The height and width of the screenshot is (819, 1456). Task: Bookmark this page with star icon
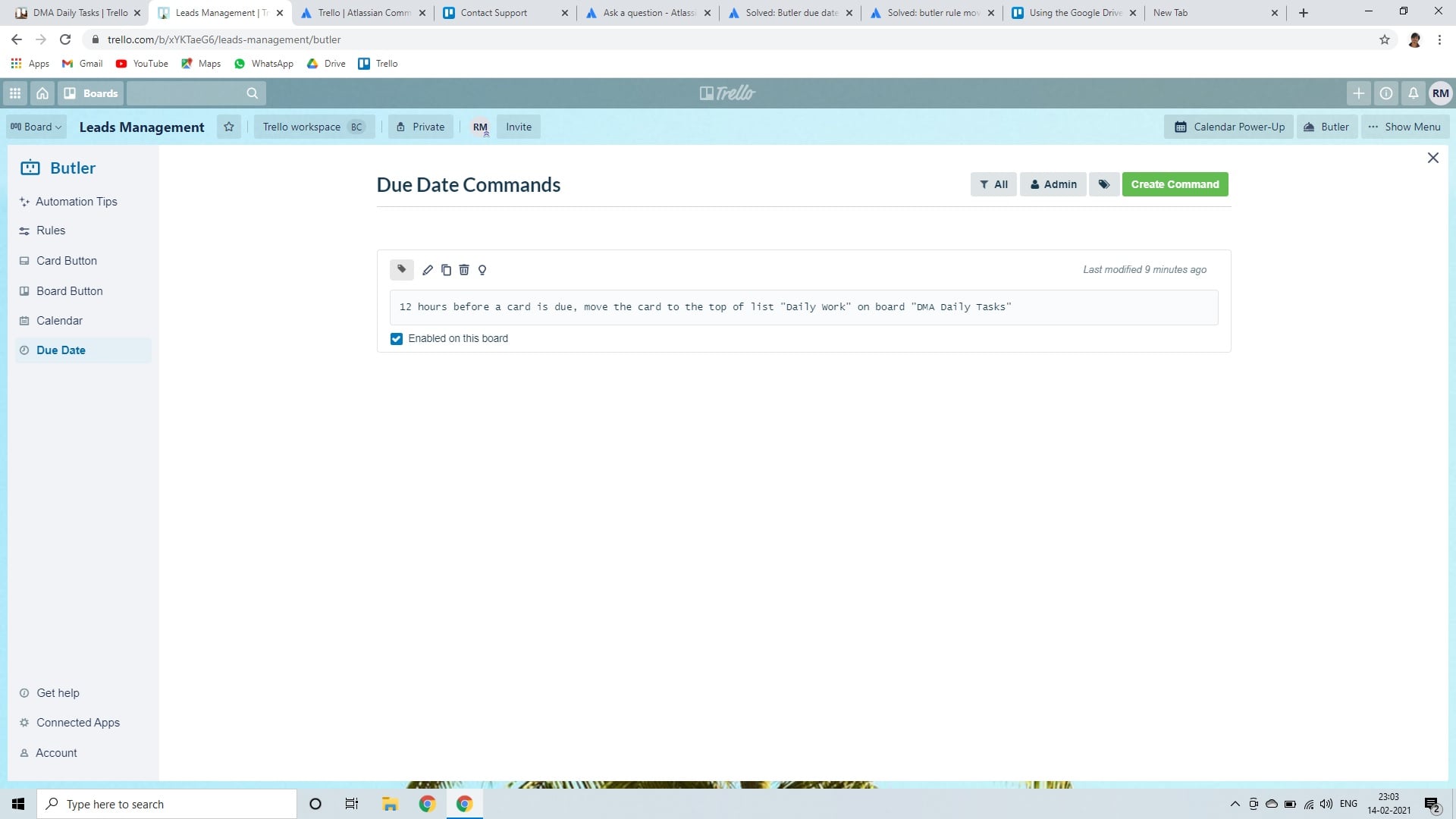pyautogui.click(x=1385, y=39)
